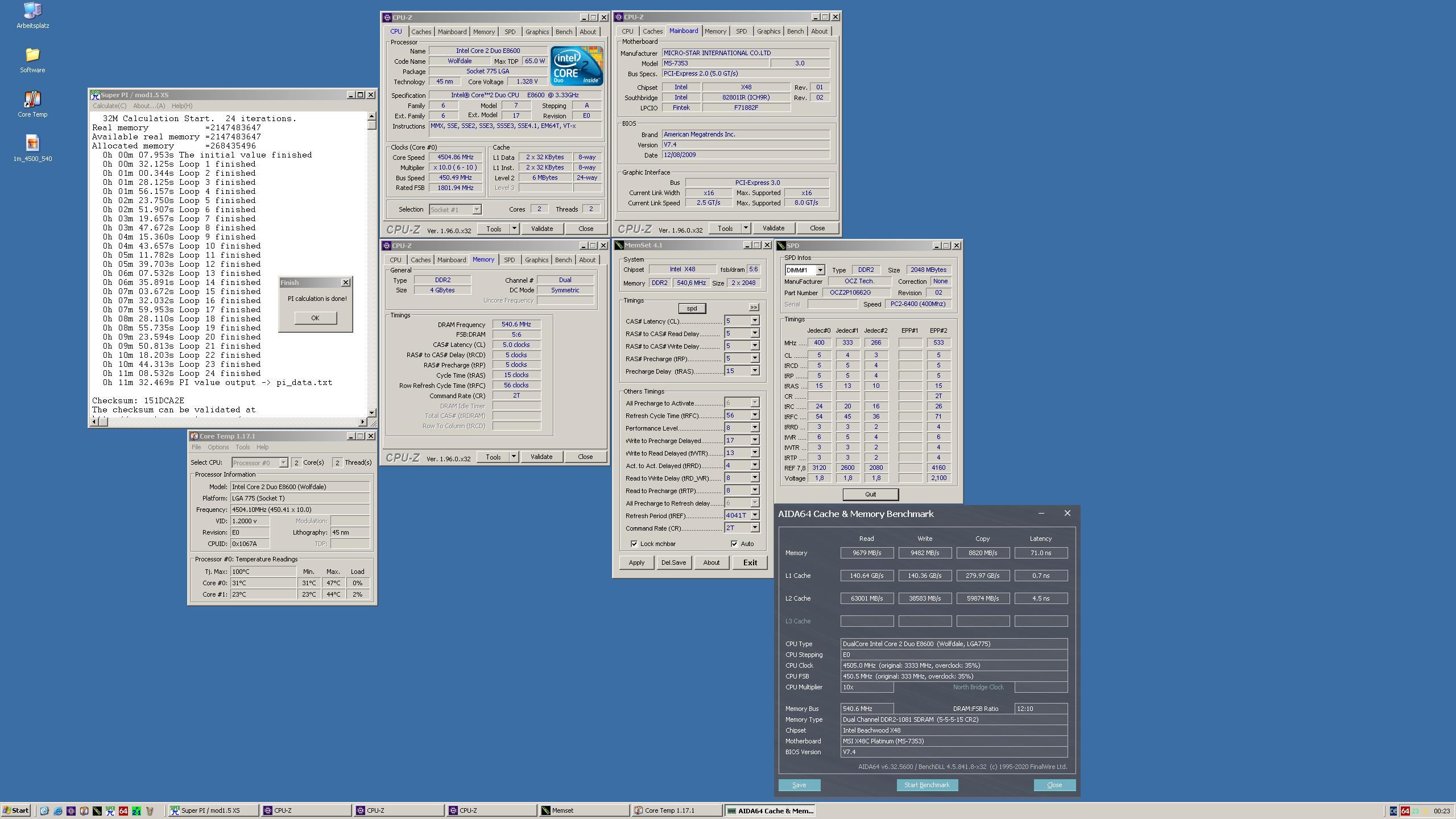This screenshot has height=819, width=1456.
Task: Switch to Memset taskbar button
Action: coord(584,810)
